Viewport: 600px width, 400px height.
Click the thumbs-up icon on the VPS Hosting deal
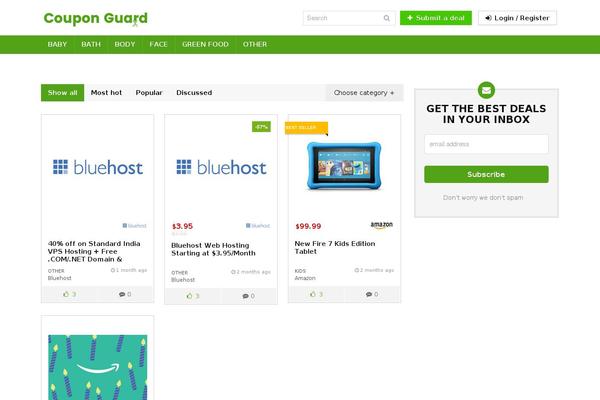click(x=66, y=294)
